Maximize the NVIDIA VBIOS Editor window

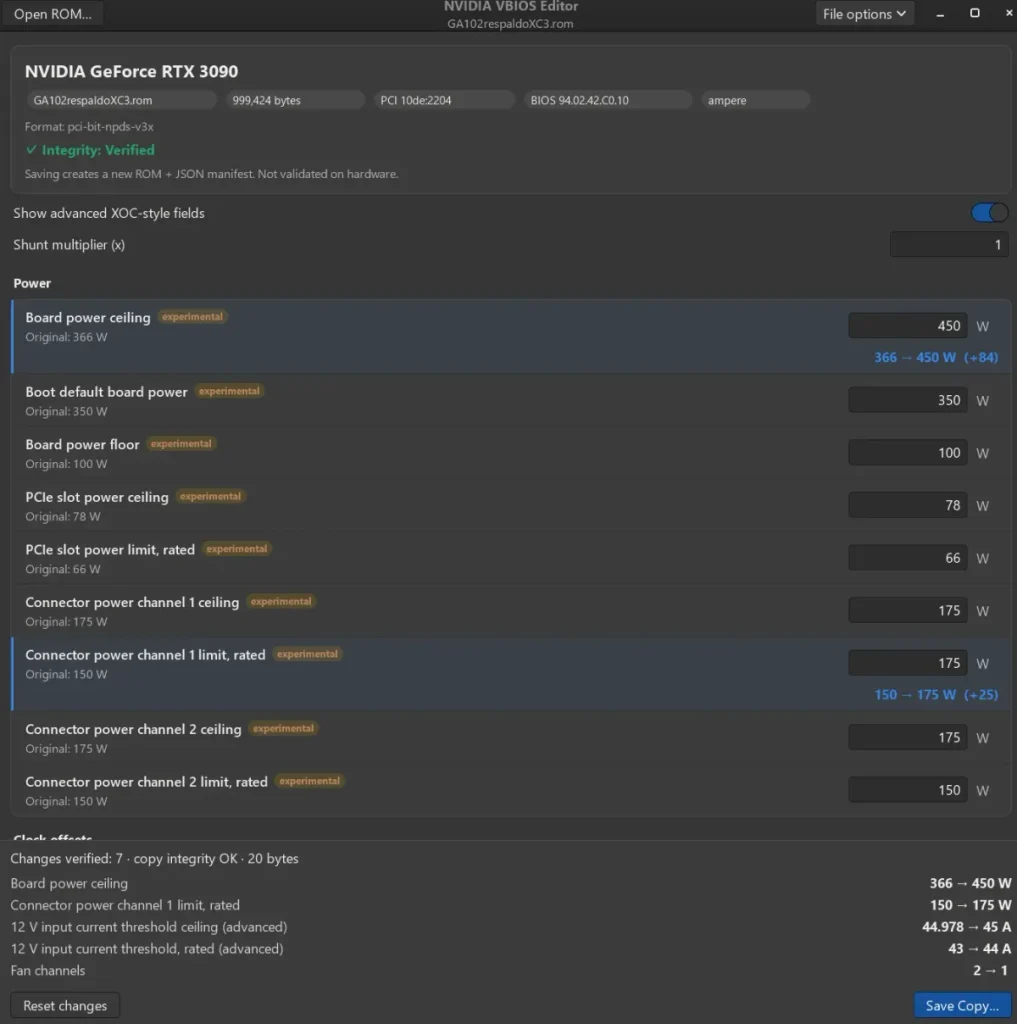pyautogui.click(x=975, y=13)
